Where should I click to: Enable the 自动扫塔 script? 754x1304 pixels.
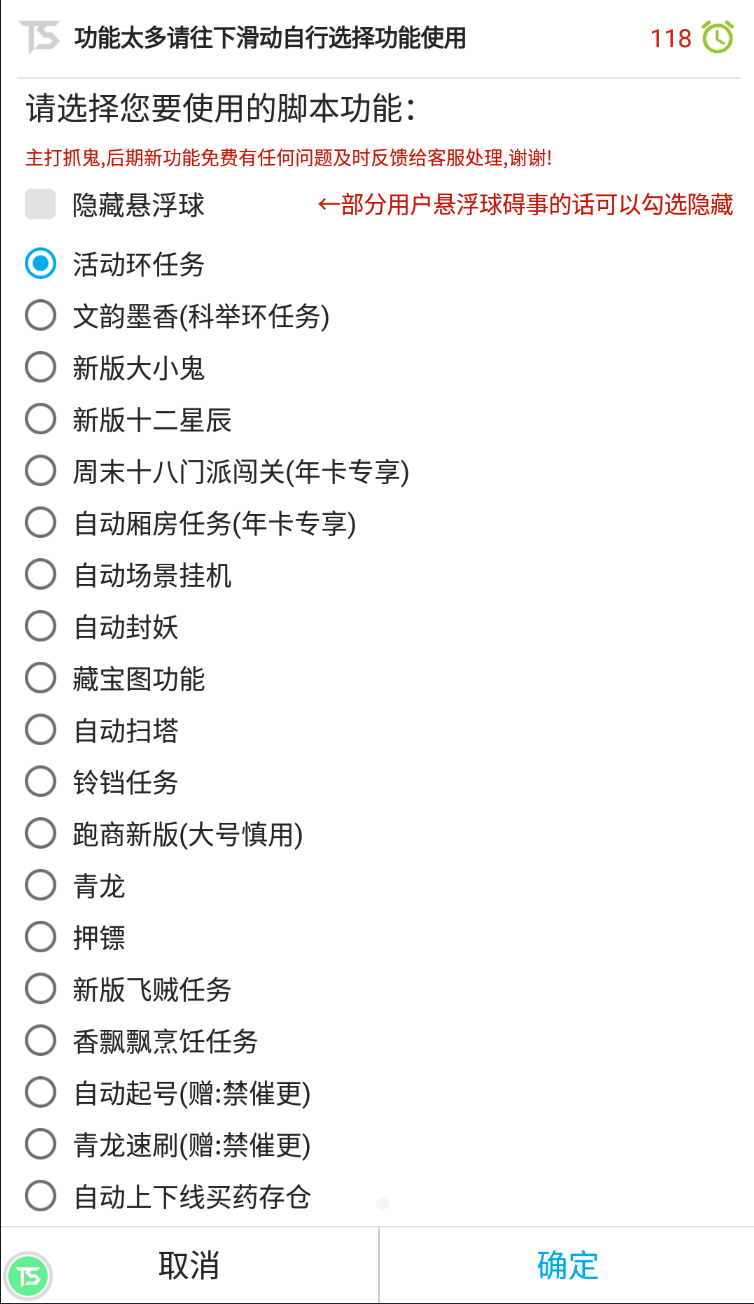pyautogui.click(x=40, y=729)
